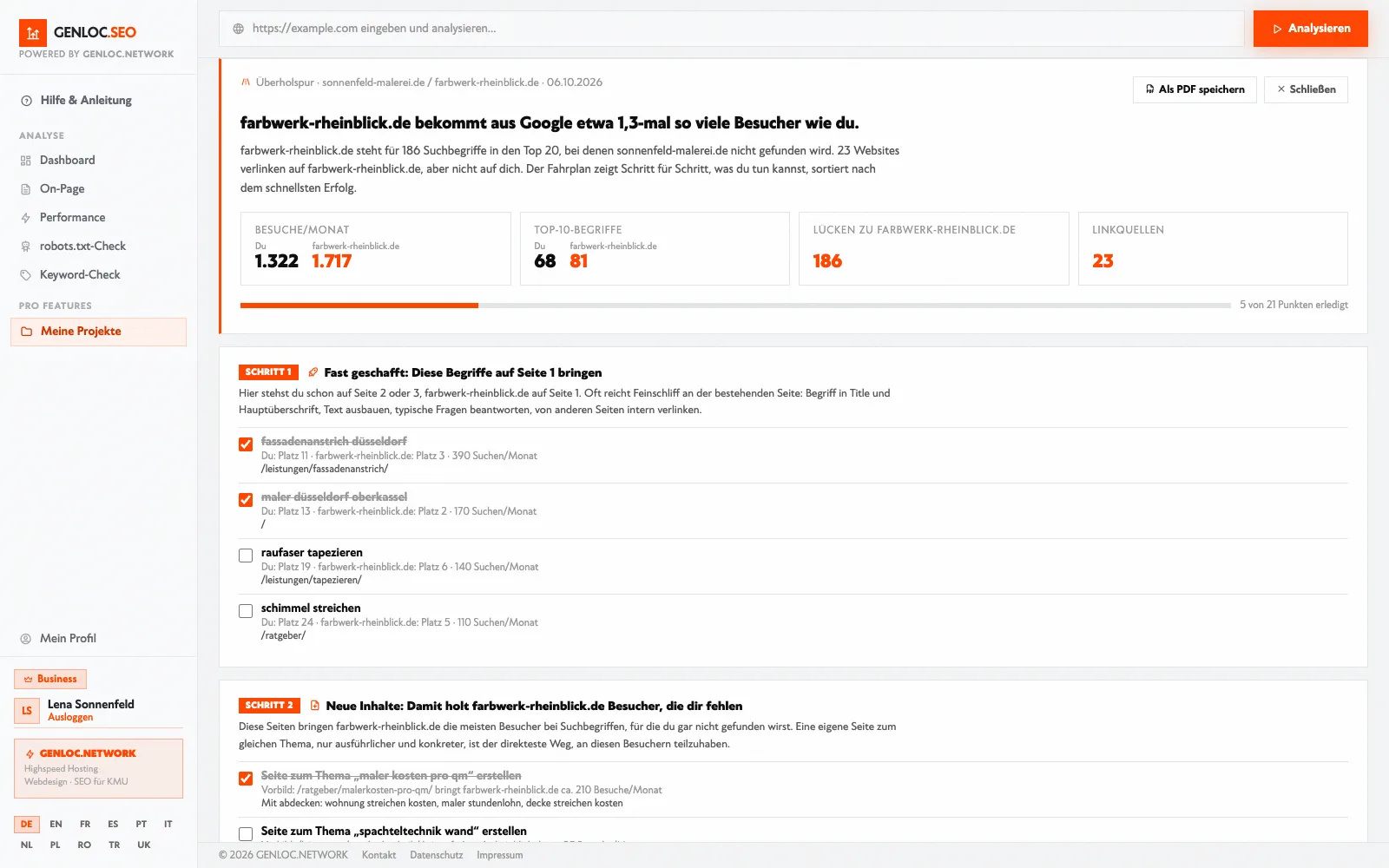Save report via Als PDF speichern

(1195, 89)
